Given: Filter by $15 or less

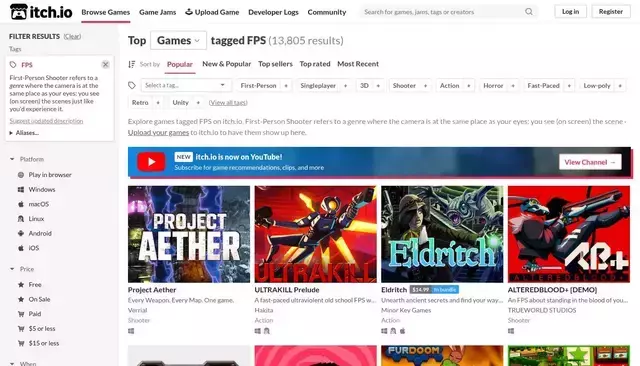Looking at the screenshot, I should (44, 343).
